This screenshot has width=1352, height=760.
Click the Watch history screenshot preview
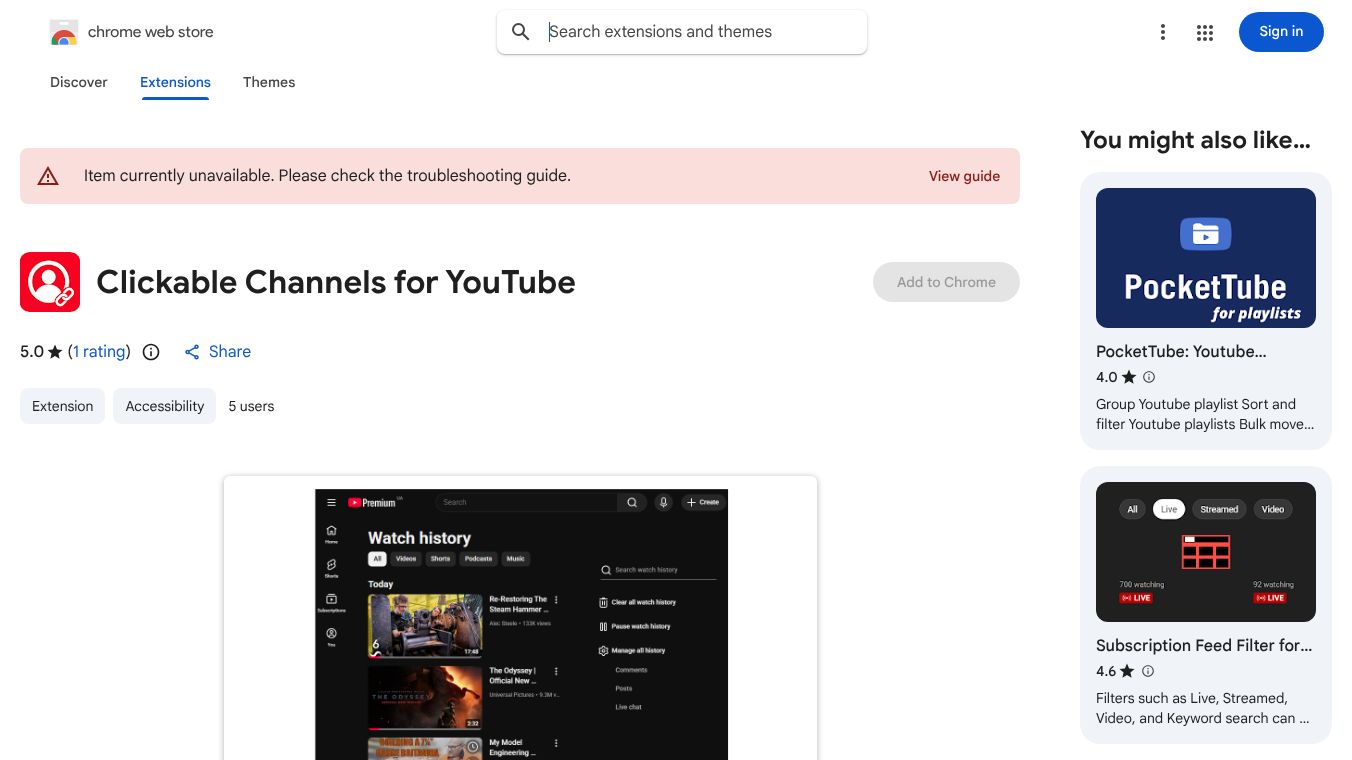[521, 618]
